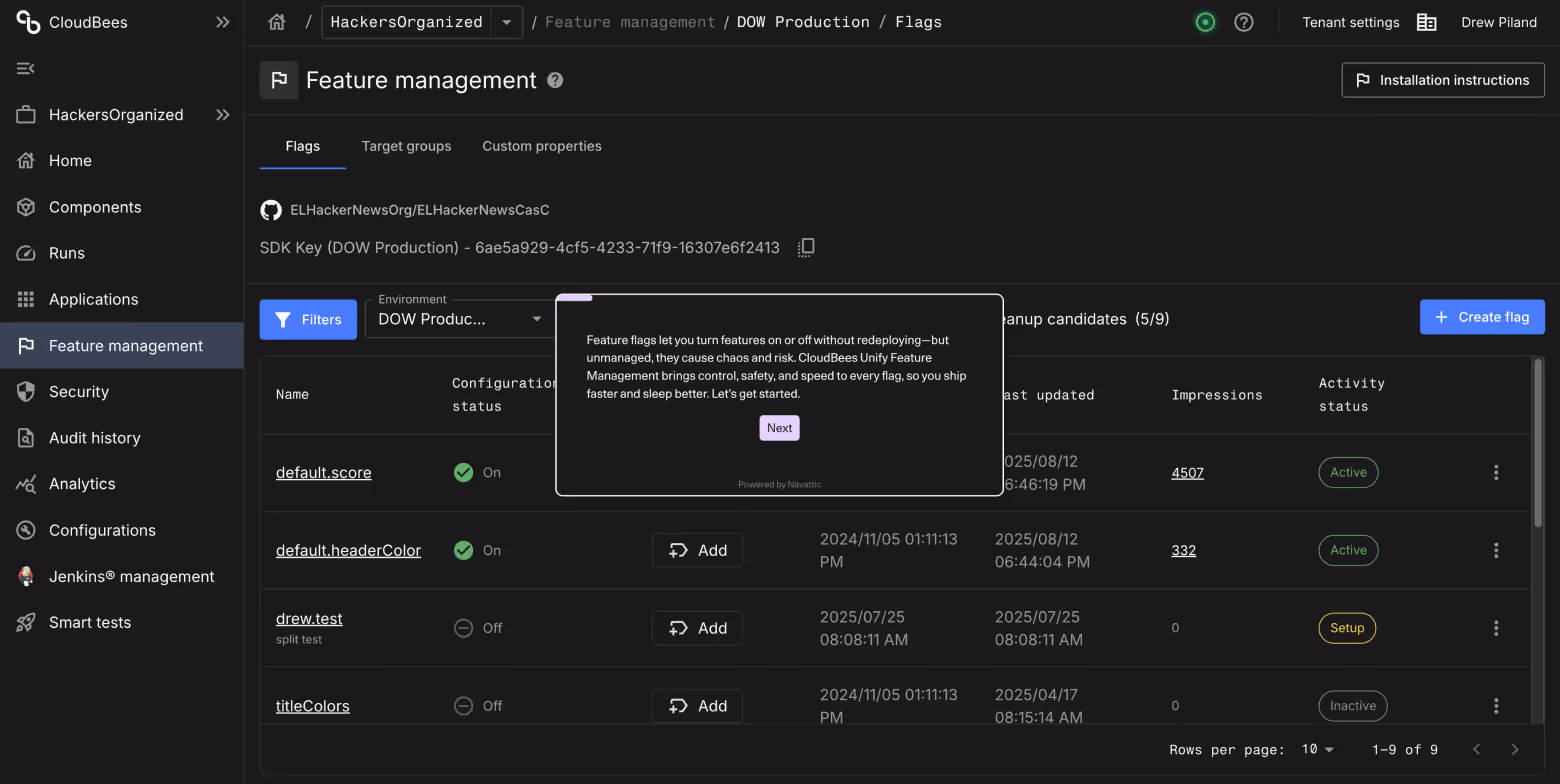Toggle drew.test configuration status off switch
This screenshot has width=1560, height=784.
click(463, 628)
